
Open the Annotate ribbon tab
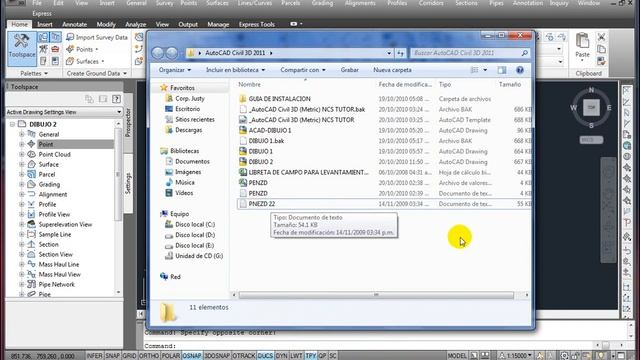coord(74,24)
